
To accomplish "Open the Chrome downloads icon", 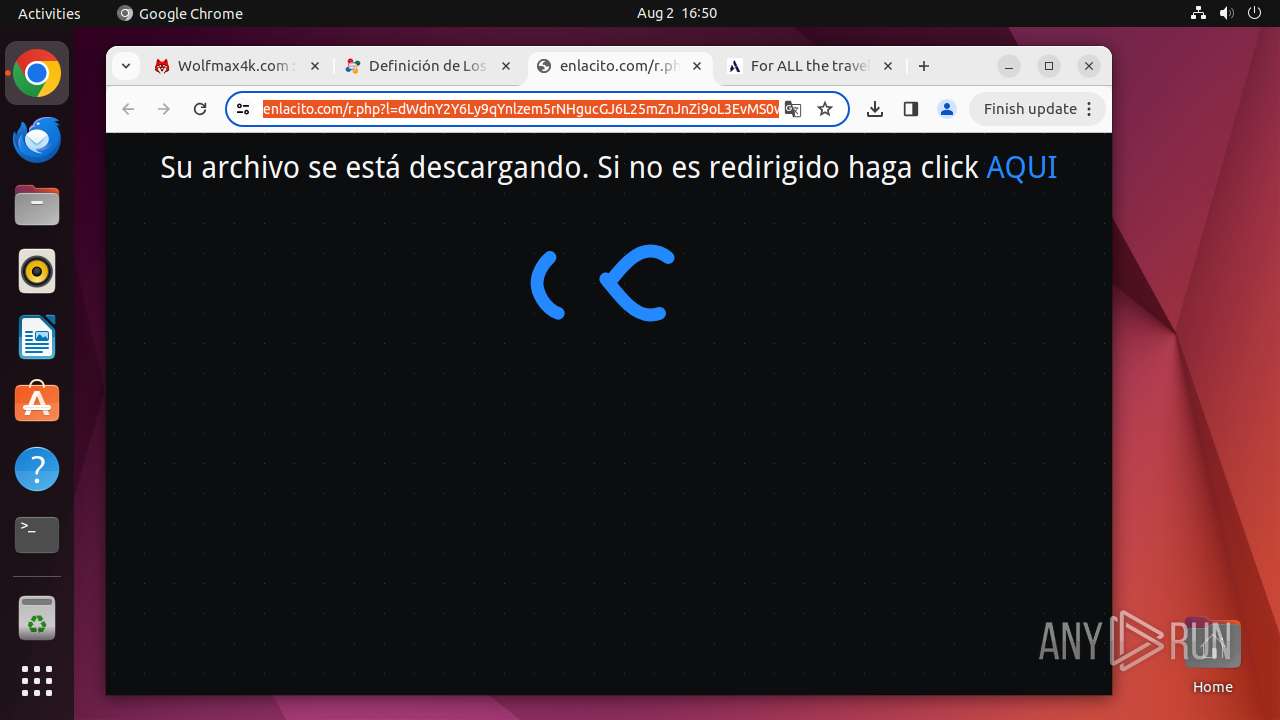I will click(875, 109).
